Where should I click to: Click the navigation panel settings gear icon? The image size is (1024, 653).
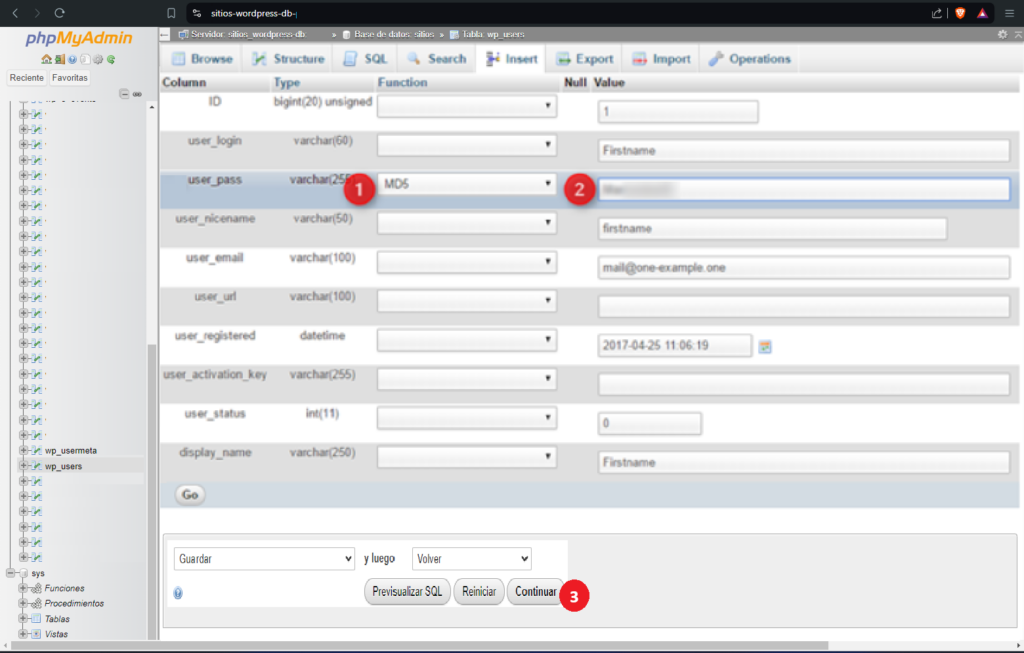(x=98, y=59)
